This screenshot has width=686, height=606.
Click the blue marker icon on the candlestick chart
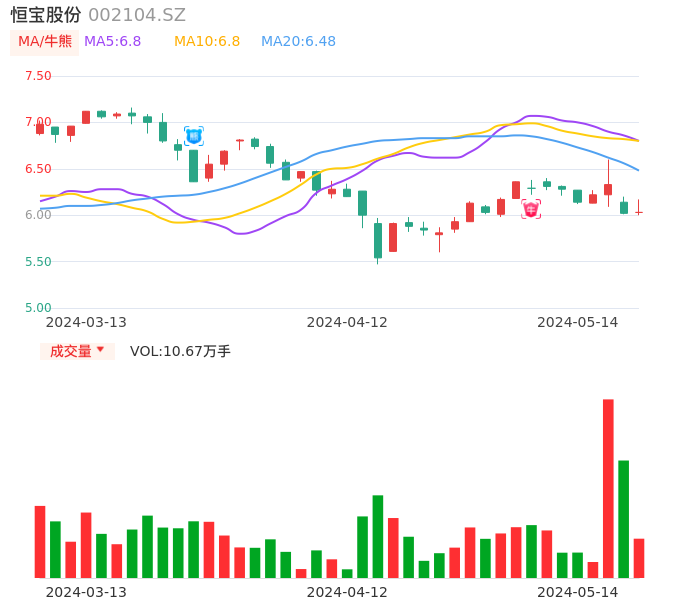coord(193,135)
